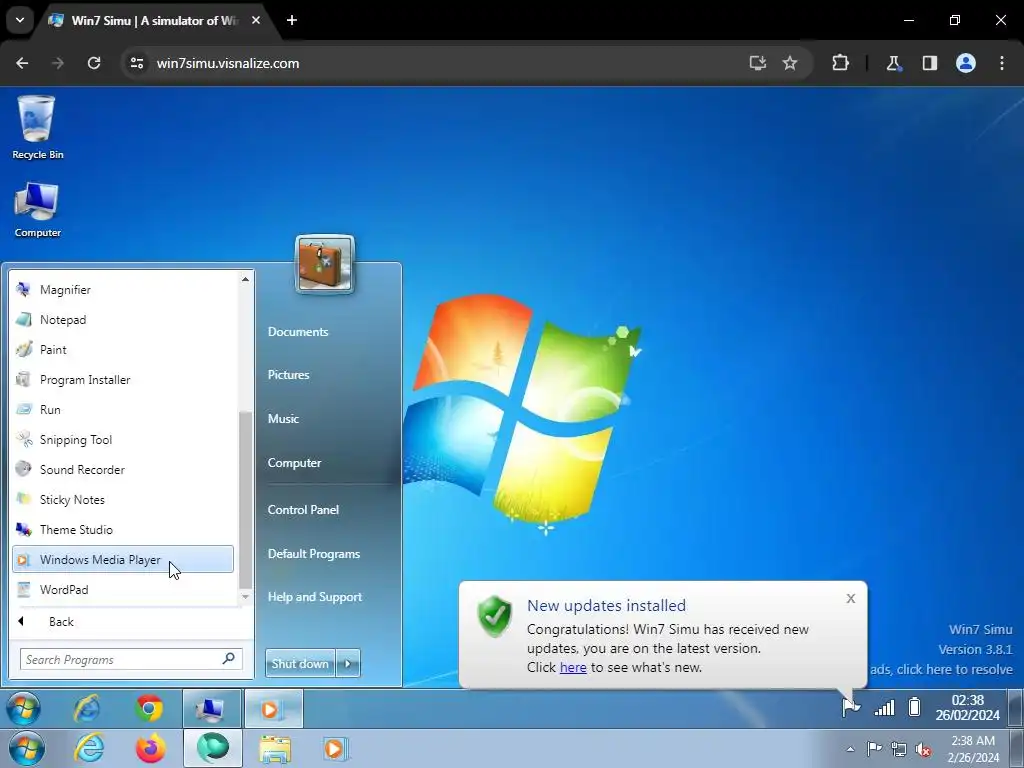Screen dimensions: 1024x768
Task: Click the network signal icon in simulator tray
Action: tap(884, 707)
